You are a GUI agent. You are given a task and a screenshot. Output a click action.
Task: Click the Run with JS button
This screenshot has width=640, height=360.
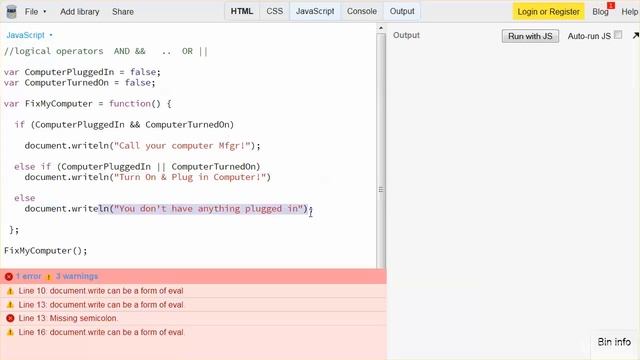[x=530, y=36]
